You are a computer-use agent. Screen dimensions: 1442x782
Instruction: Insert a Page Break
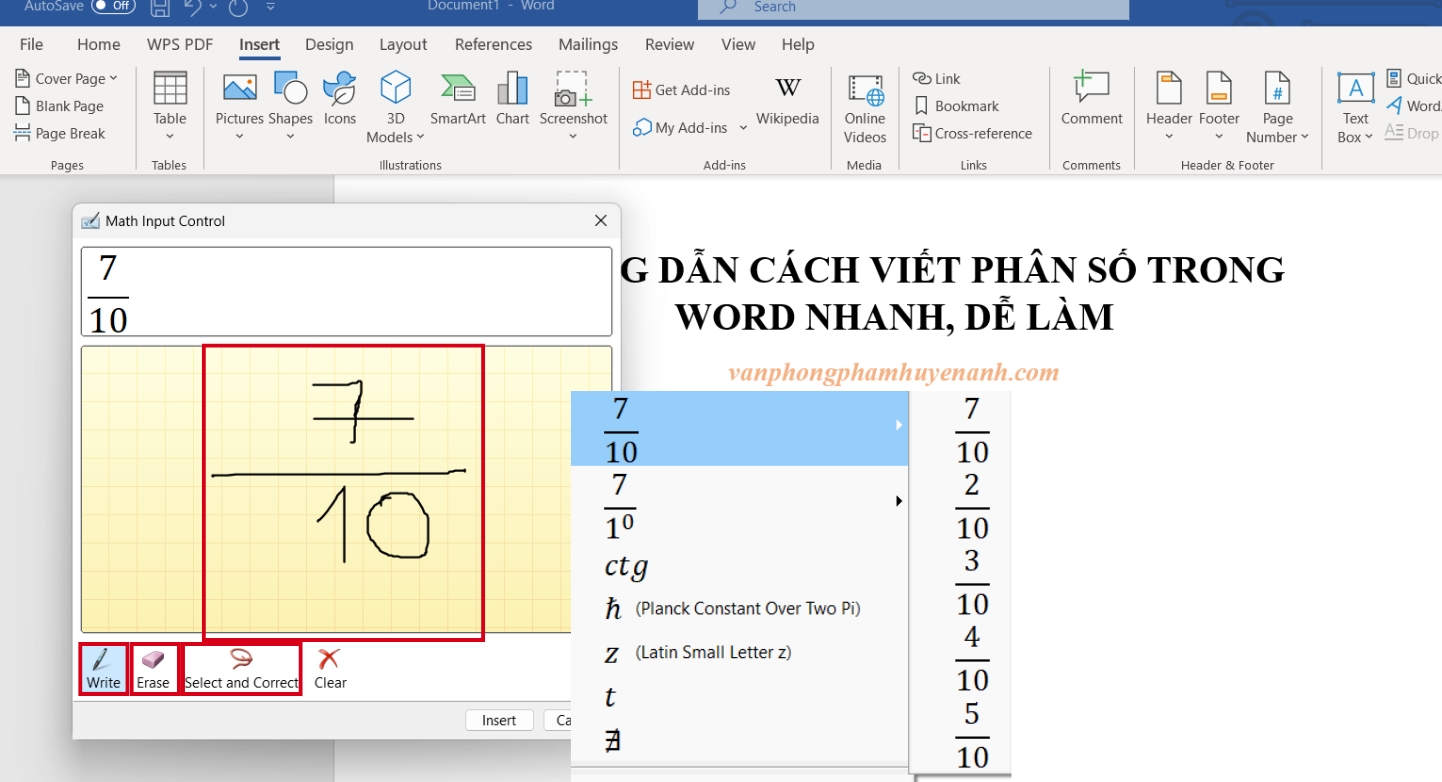59,133
